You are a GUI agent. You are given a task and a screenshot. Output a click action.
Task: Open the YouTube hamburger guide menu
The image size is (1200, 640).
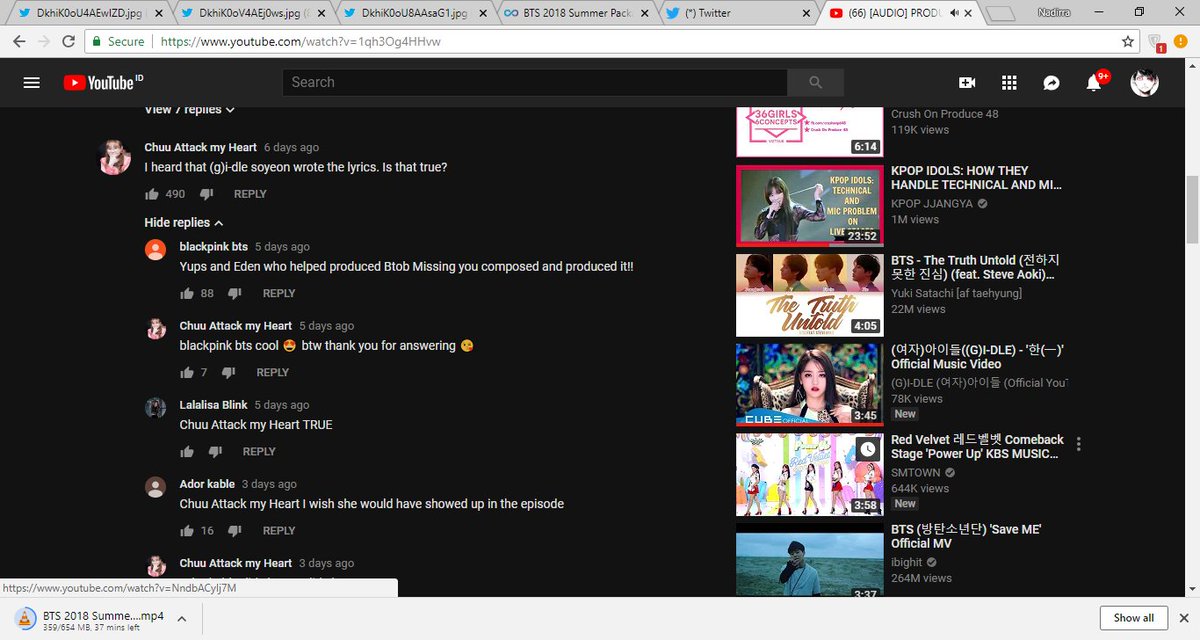pos(31,83)
